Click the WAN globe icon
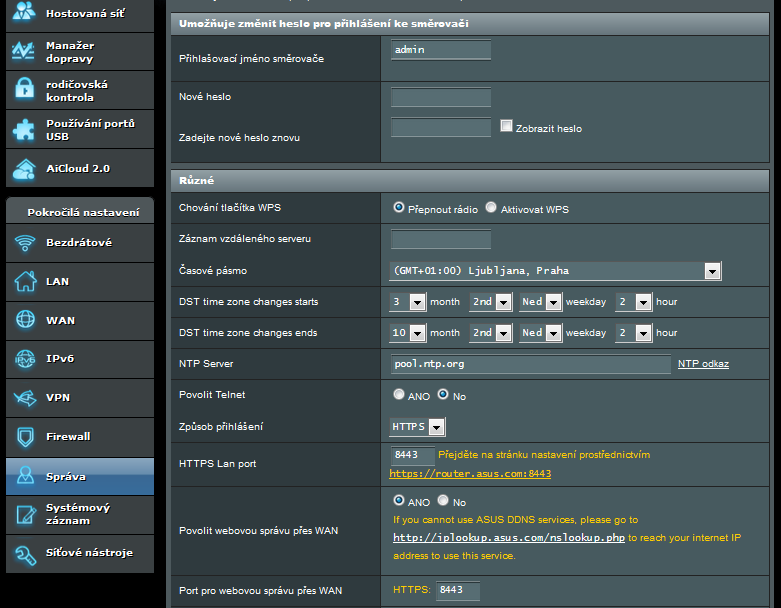Viewport: 781px width, 608px height. coord(25,320)
